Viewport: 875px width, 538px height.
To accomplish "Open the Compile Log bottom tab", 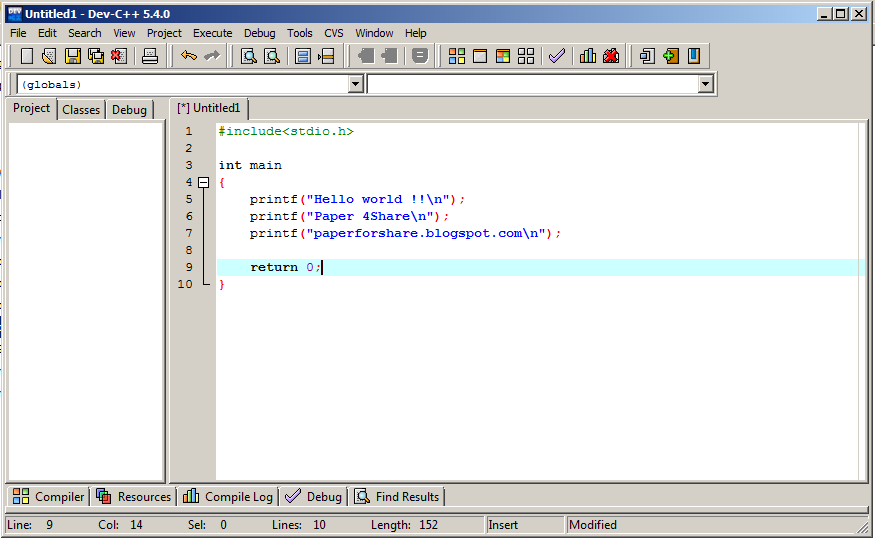I will pos(227,496).
